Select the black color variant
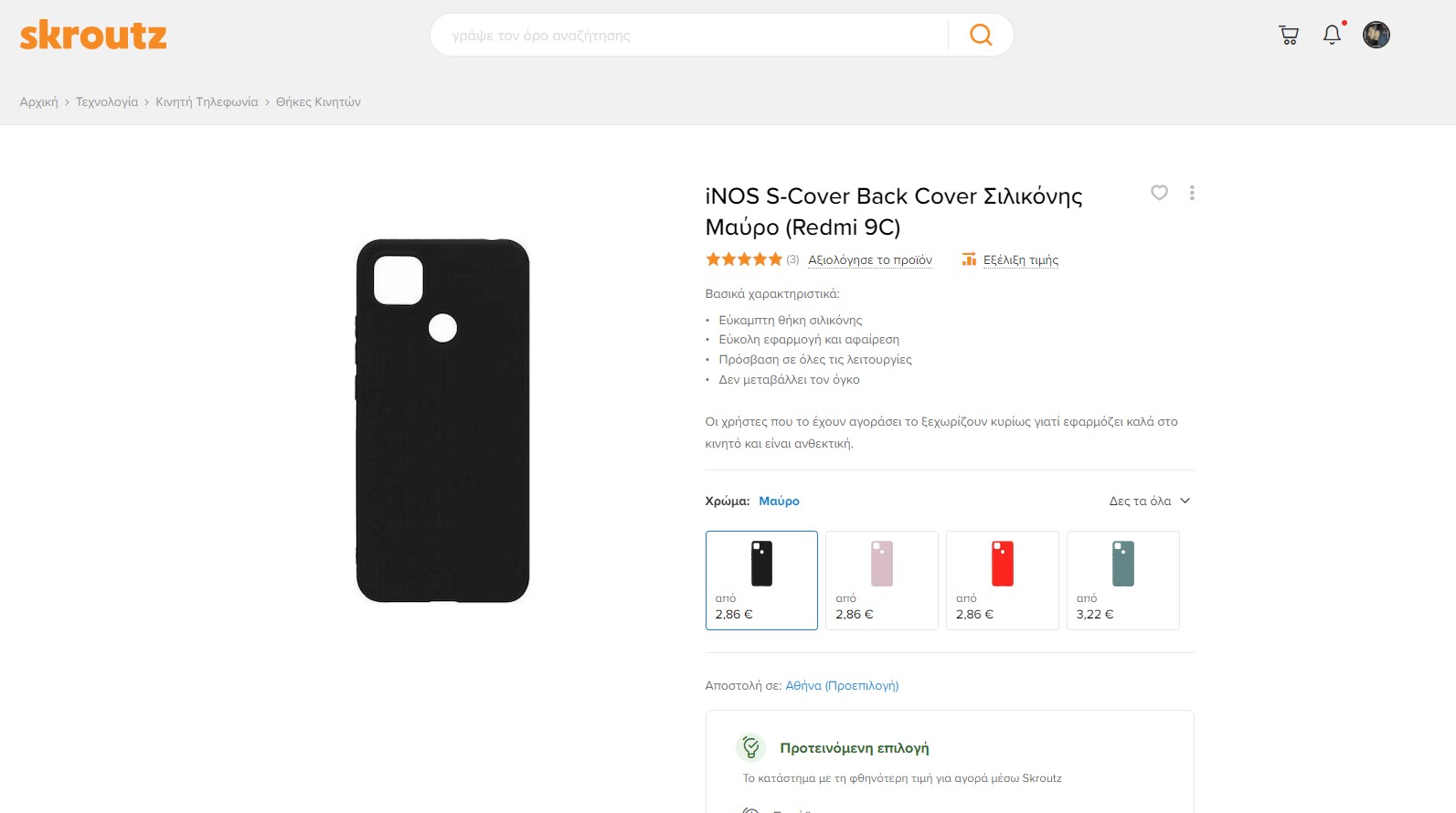1456x813 pixels. [761, 580]
